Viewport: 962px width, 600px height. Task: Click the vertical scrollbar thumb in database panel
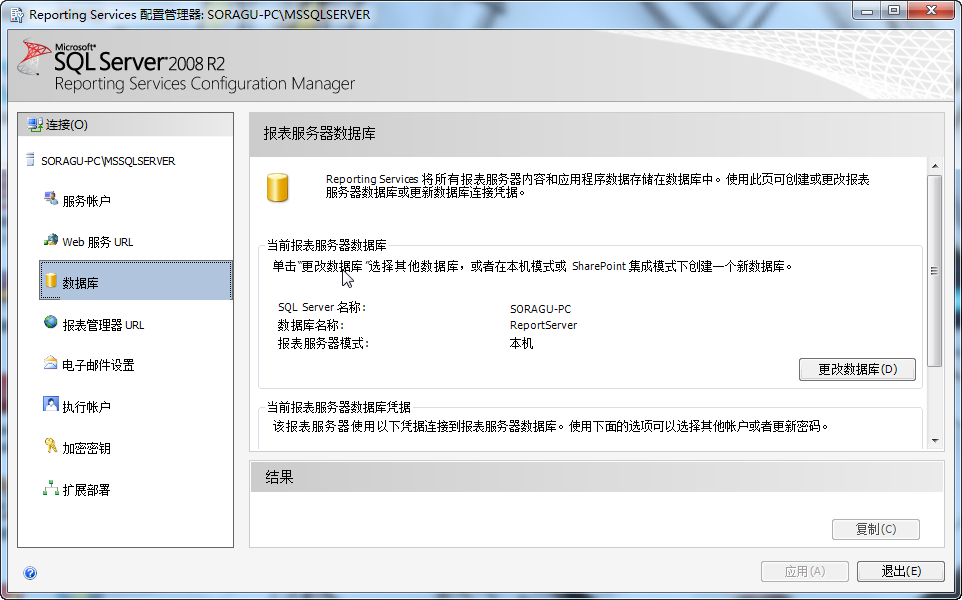[x=934, y=271]
